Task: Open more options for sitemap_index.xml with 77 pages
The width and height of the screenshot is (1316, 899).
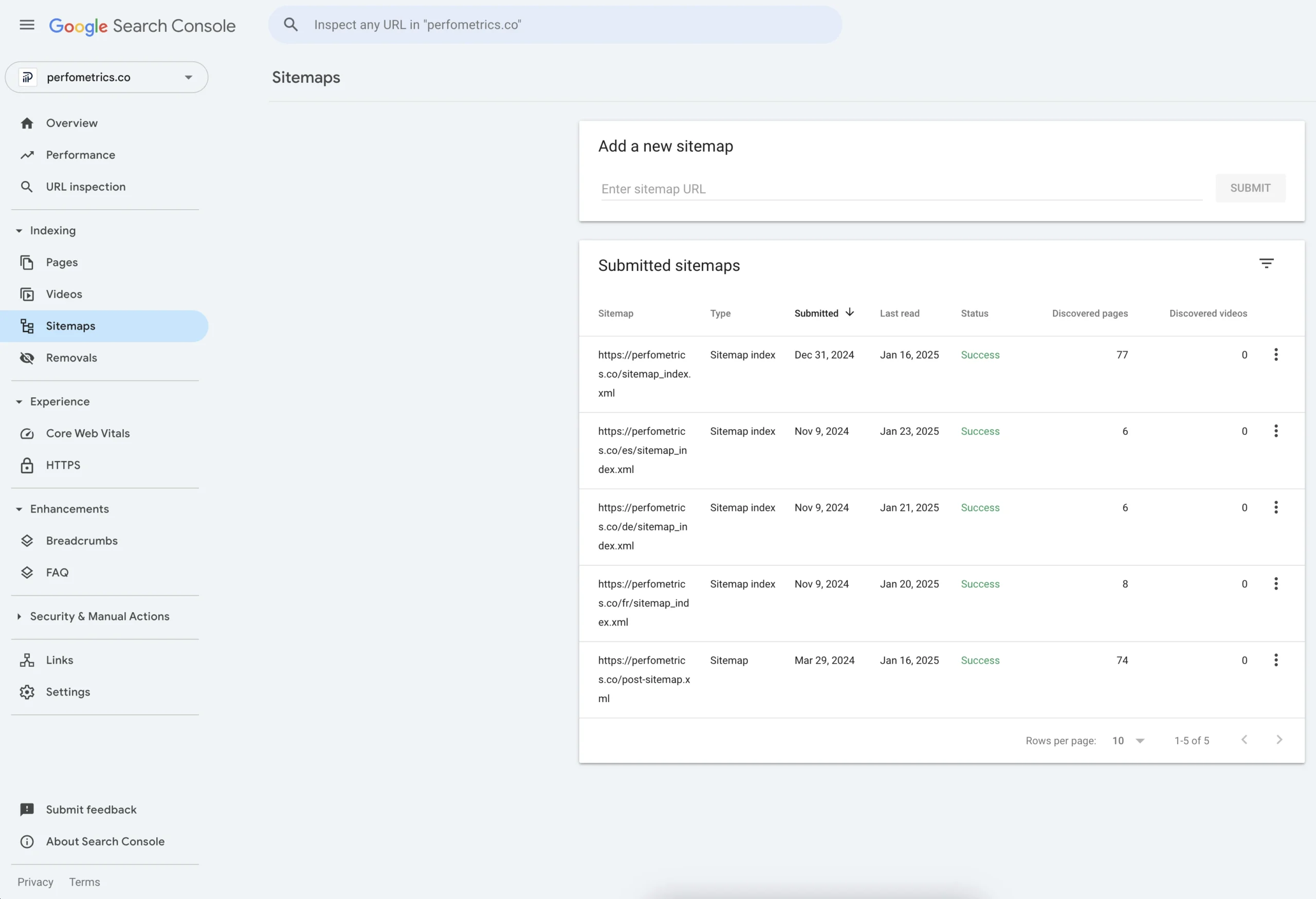Action: tap(1276, 354)
